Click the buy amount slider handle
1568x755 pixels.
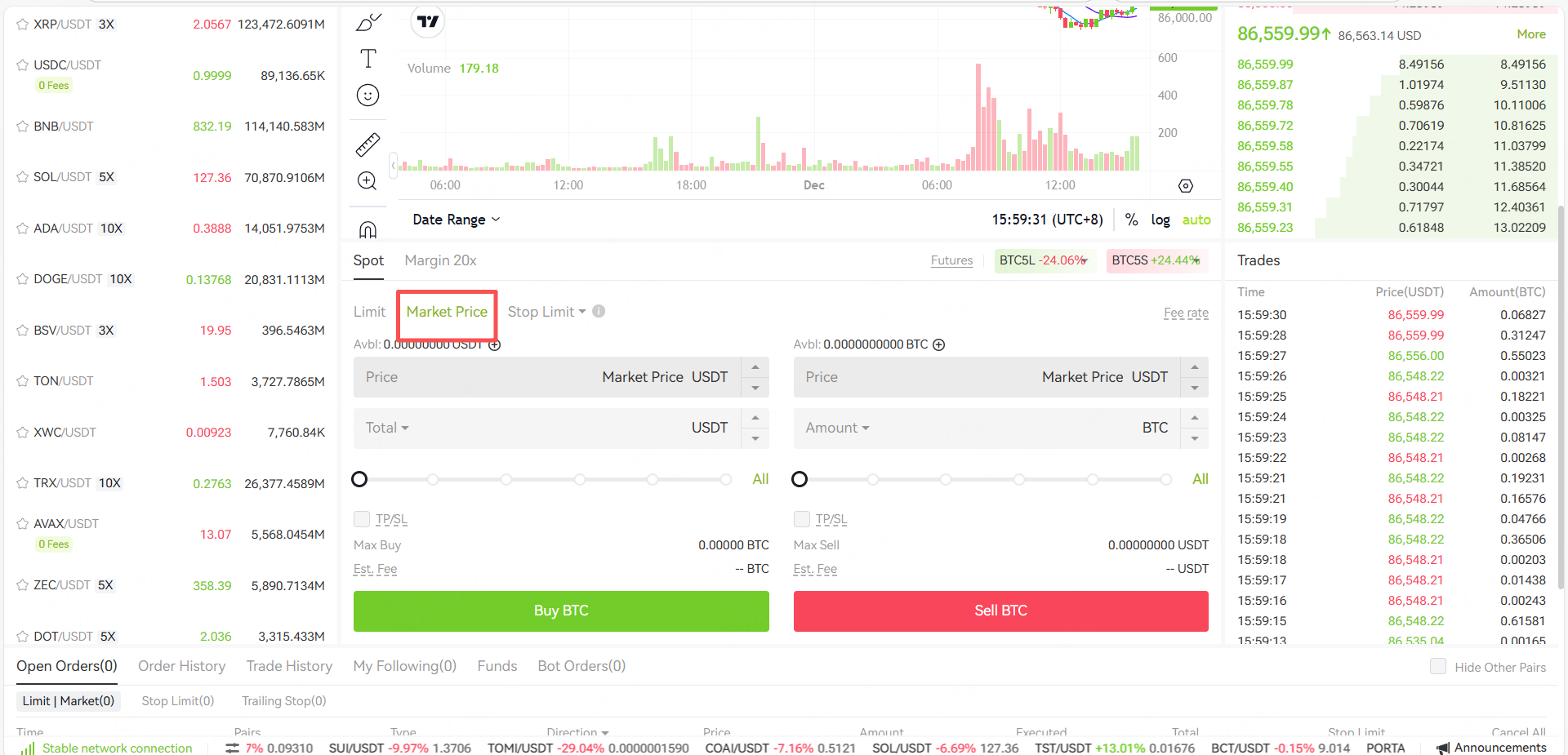click(359, 479)
